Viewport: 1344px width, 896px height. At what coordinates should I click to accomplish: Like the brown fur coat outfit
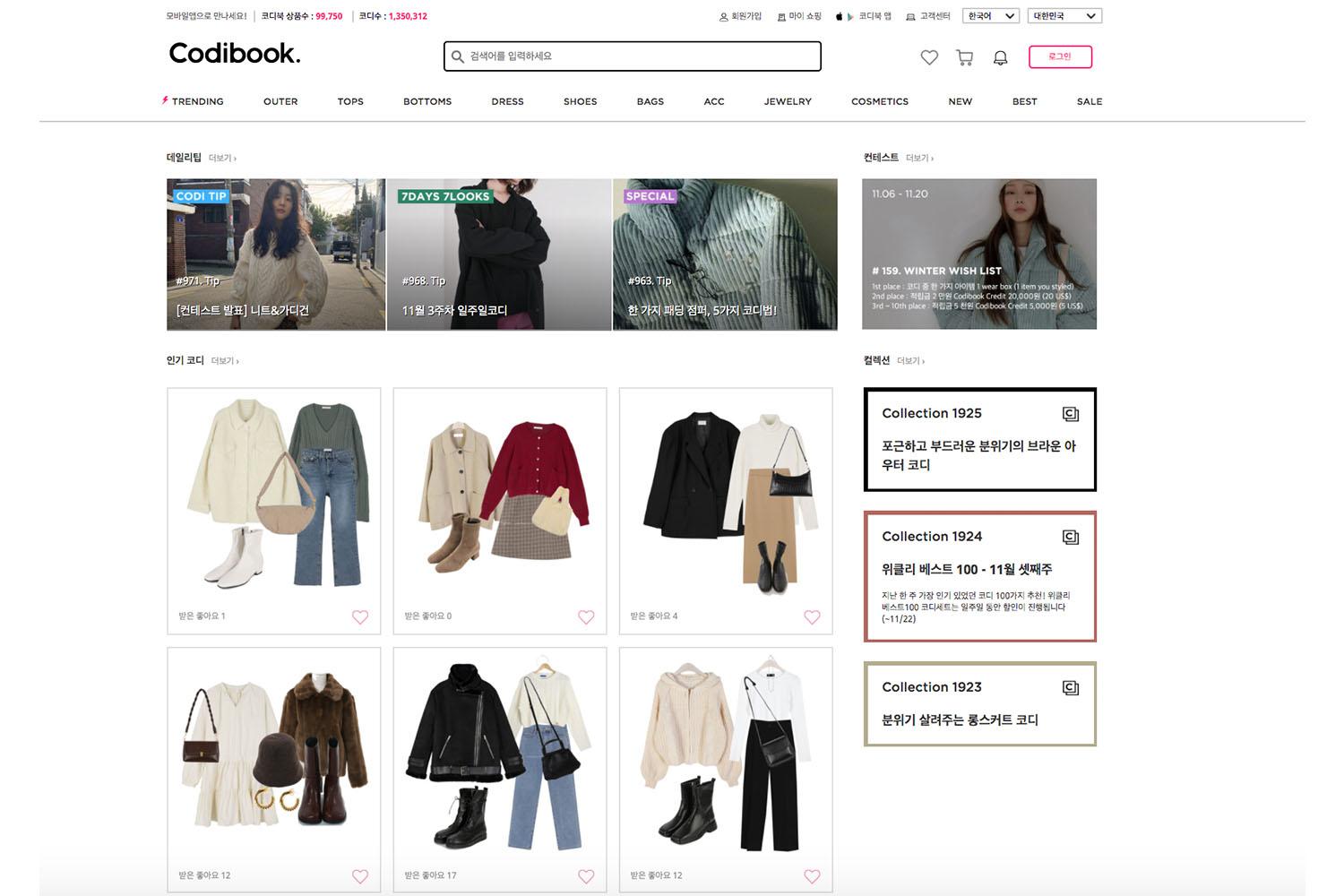[x=361, y=876]
